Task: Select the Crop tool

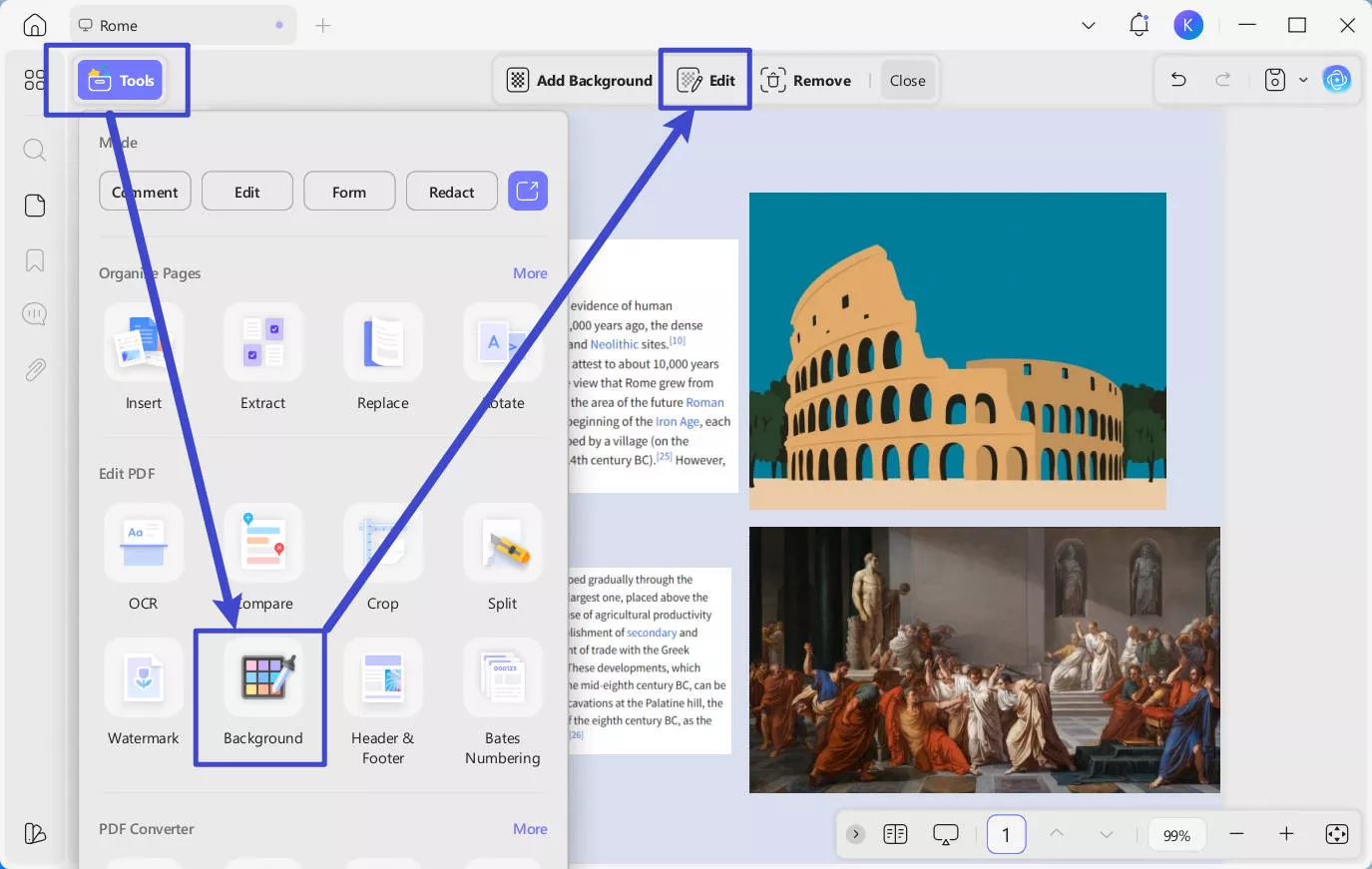Action: (x=383, y=558)
